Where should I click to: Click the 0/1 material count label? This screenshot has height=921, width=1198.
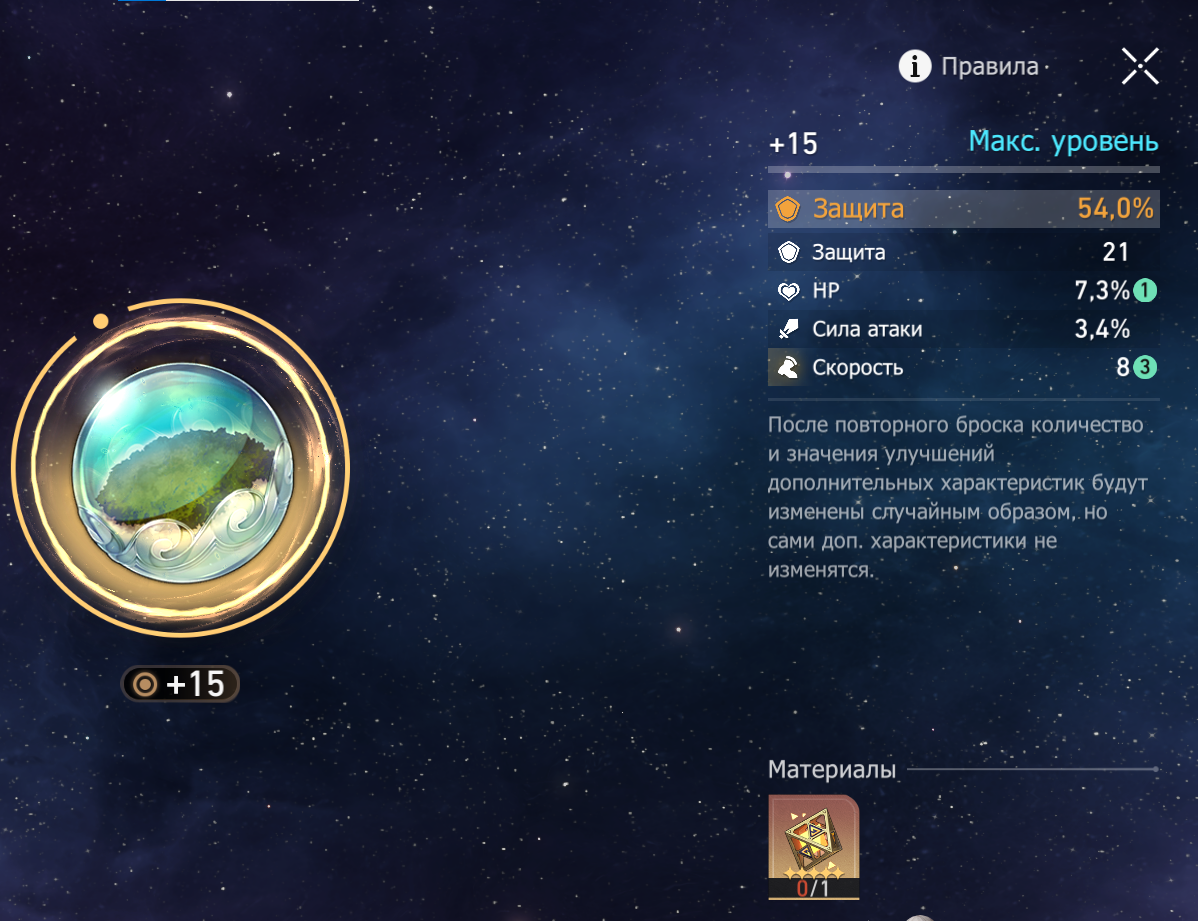pyautogui.click(x=813, y=888)
